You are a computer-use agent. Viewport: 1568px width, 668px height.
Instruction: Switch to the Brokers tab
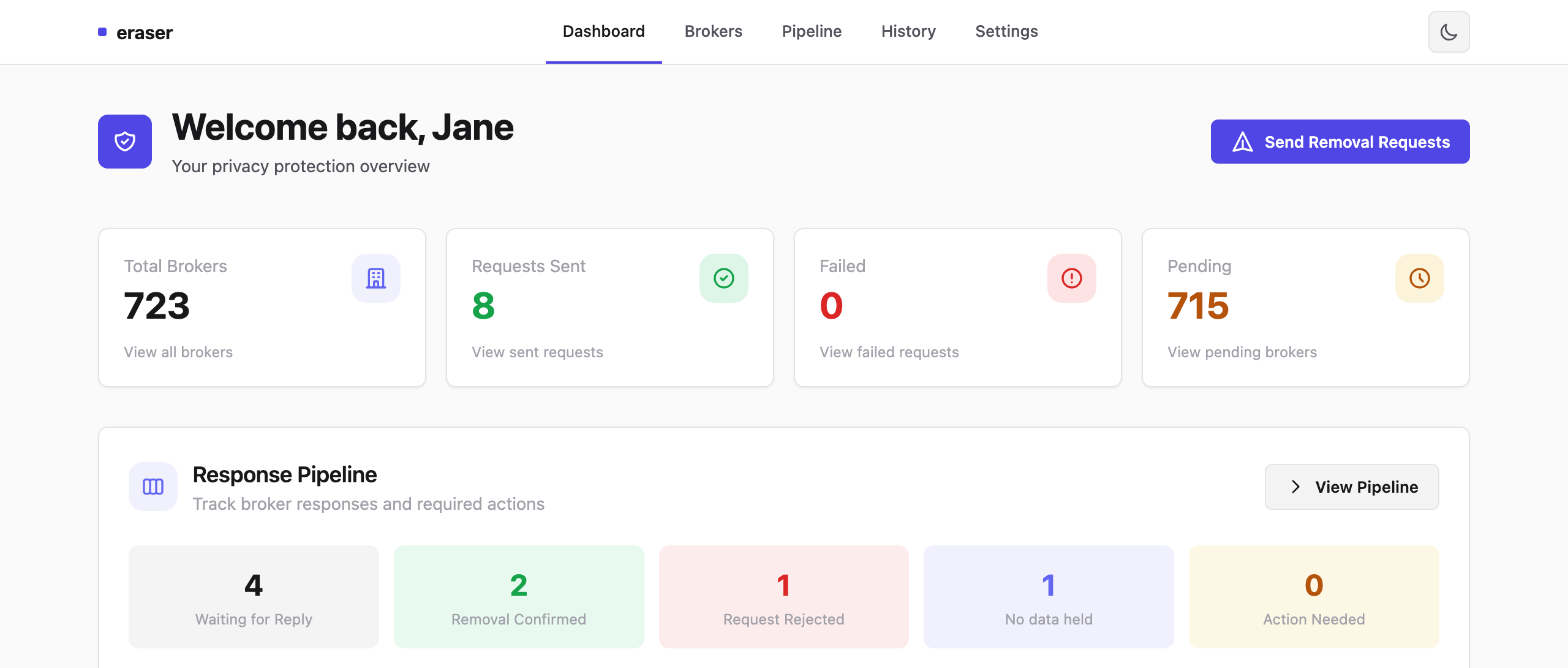point(714,31)
